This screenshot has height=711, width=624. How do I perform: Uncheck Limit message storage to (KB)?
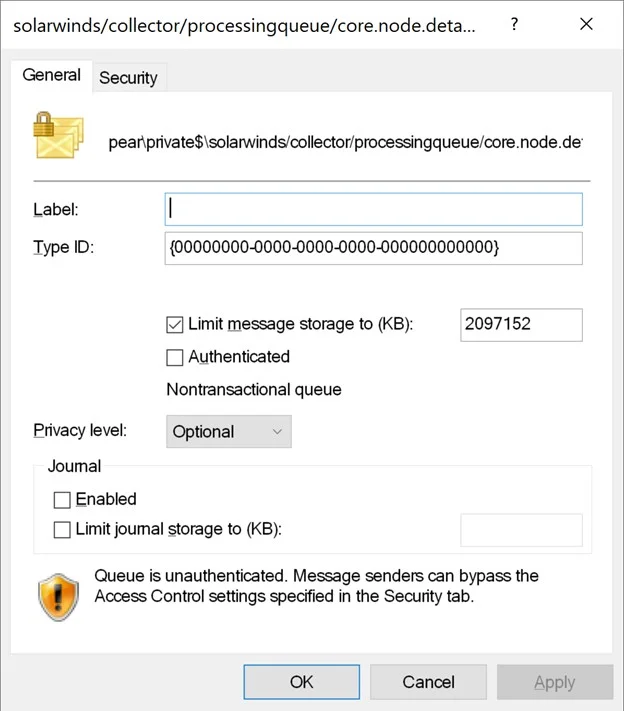pos(175,325)
